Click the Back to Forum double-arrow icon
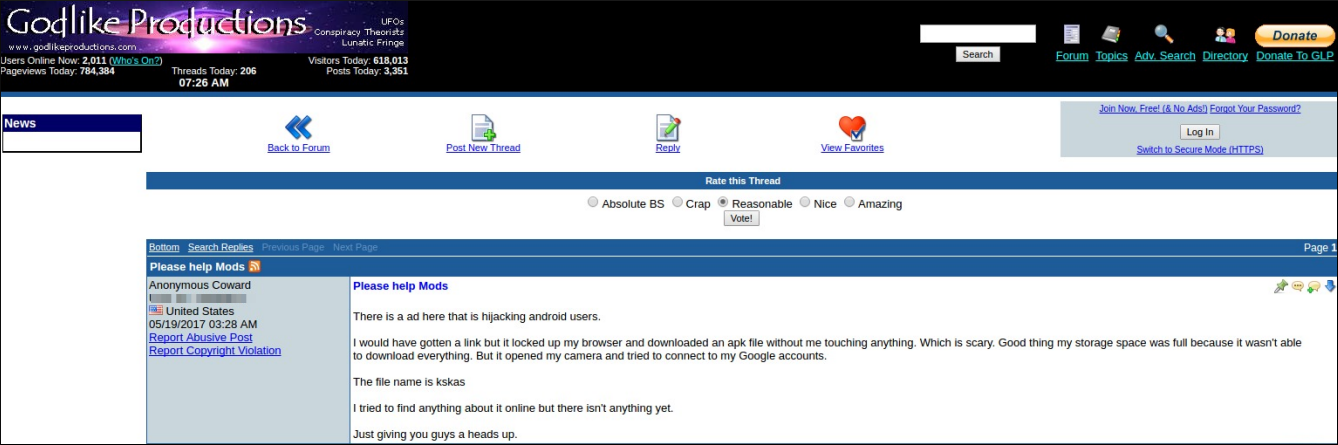The image size is (1338, 445). click(x=298, y=127)
